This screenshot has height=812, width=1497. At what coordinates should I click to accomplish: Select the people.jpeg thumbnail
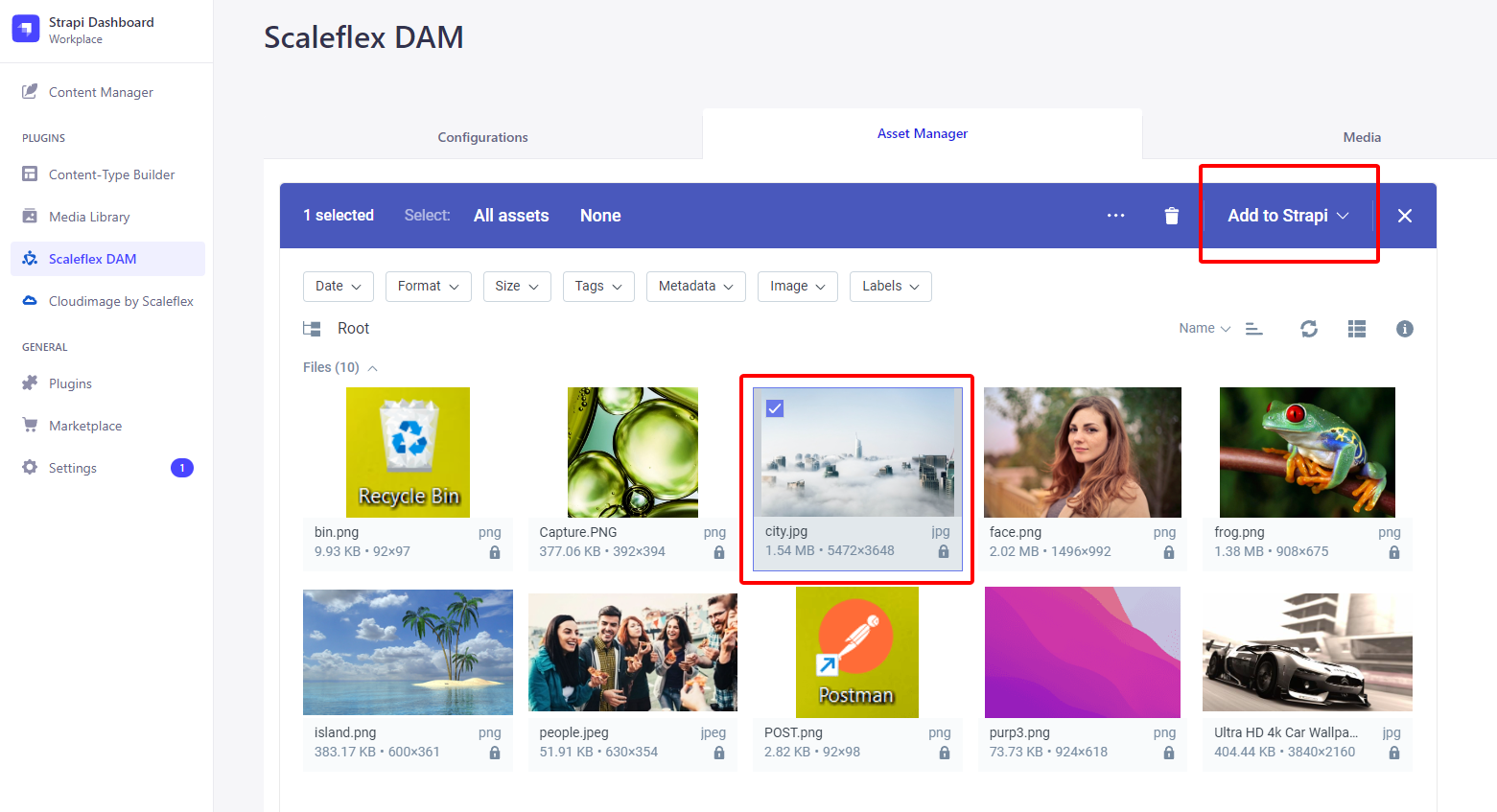pos(633,653)
